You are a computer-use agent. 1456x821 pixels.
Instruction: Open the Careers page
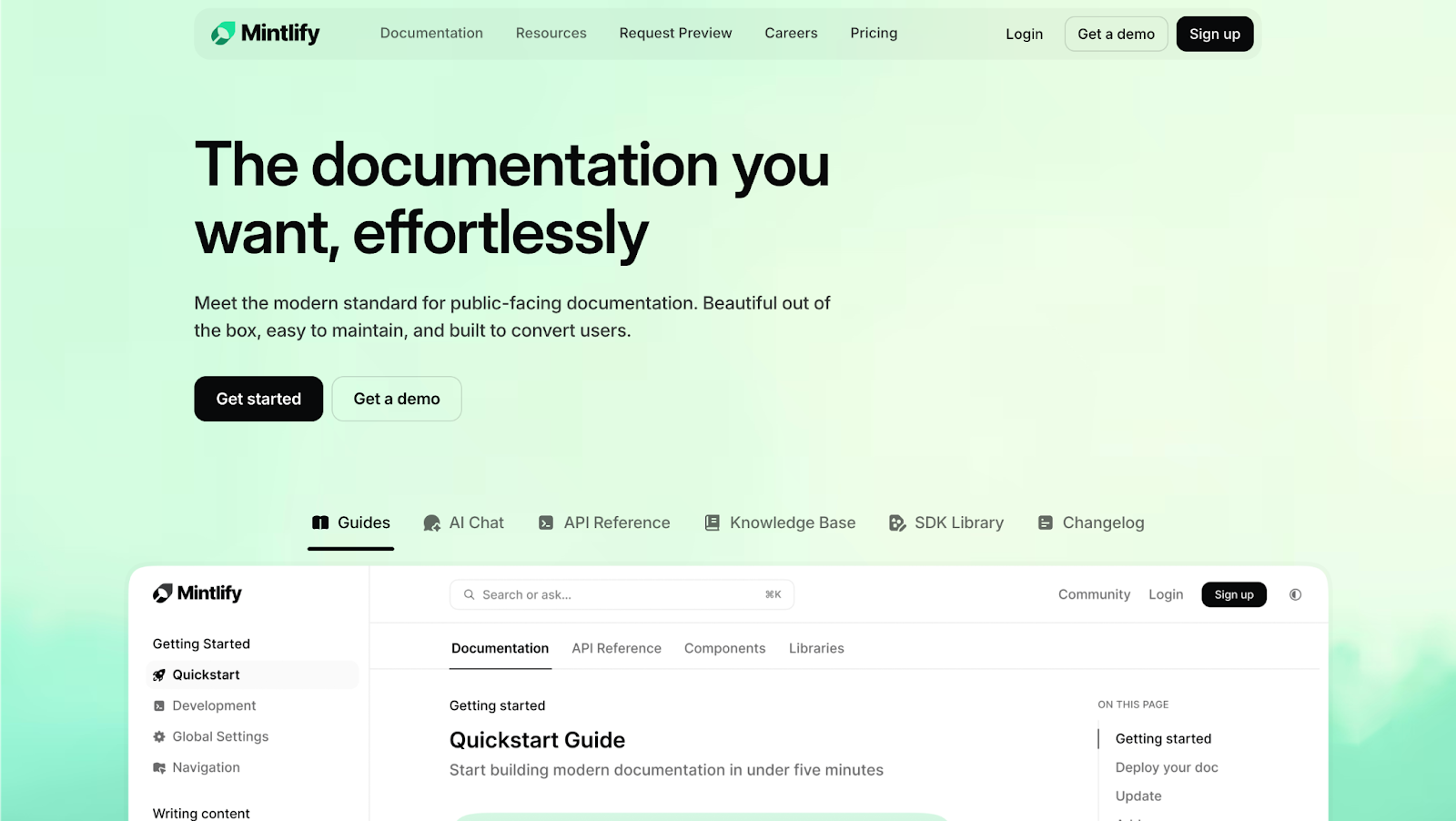[x=791, y=33]
